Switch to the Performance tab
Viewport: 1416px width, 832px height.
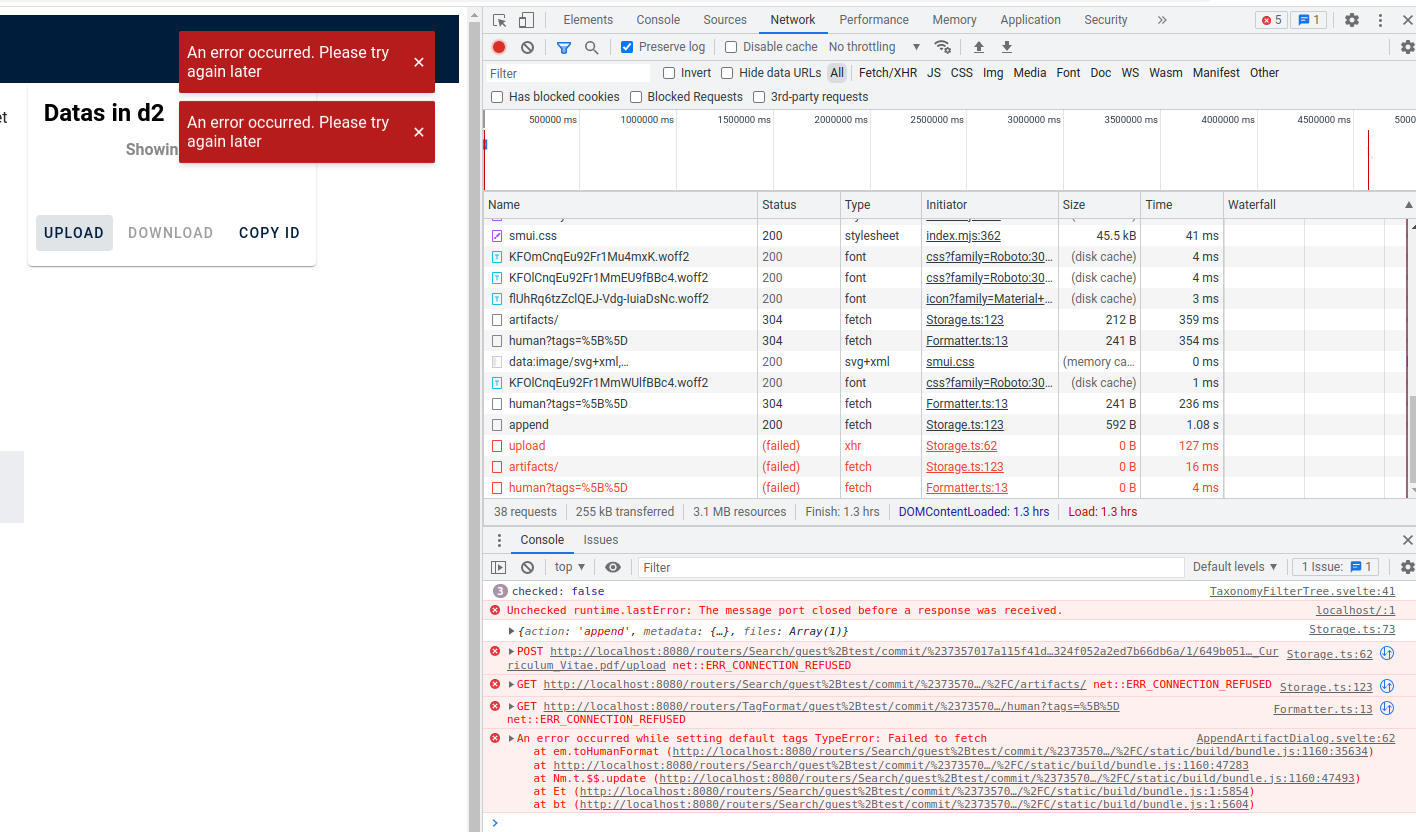(873, 19)
